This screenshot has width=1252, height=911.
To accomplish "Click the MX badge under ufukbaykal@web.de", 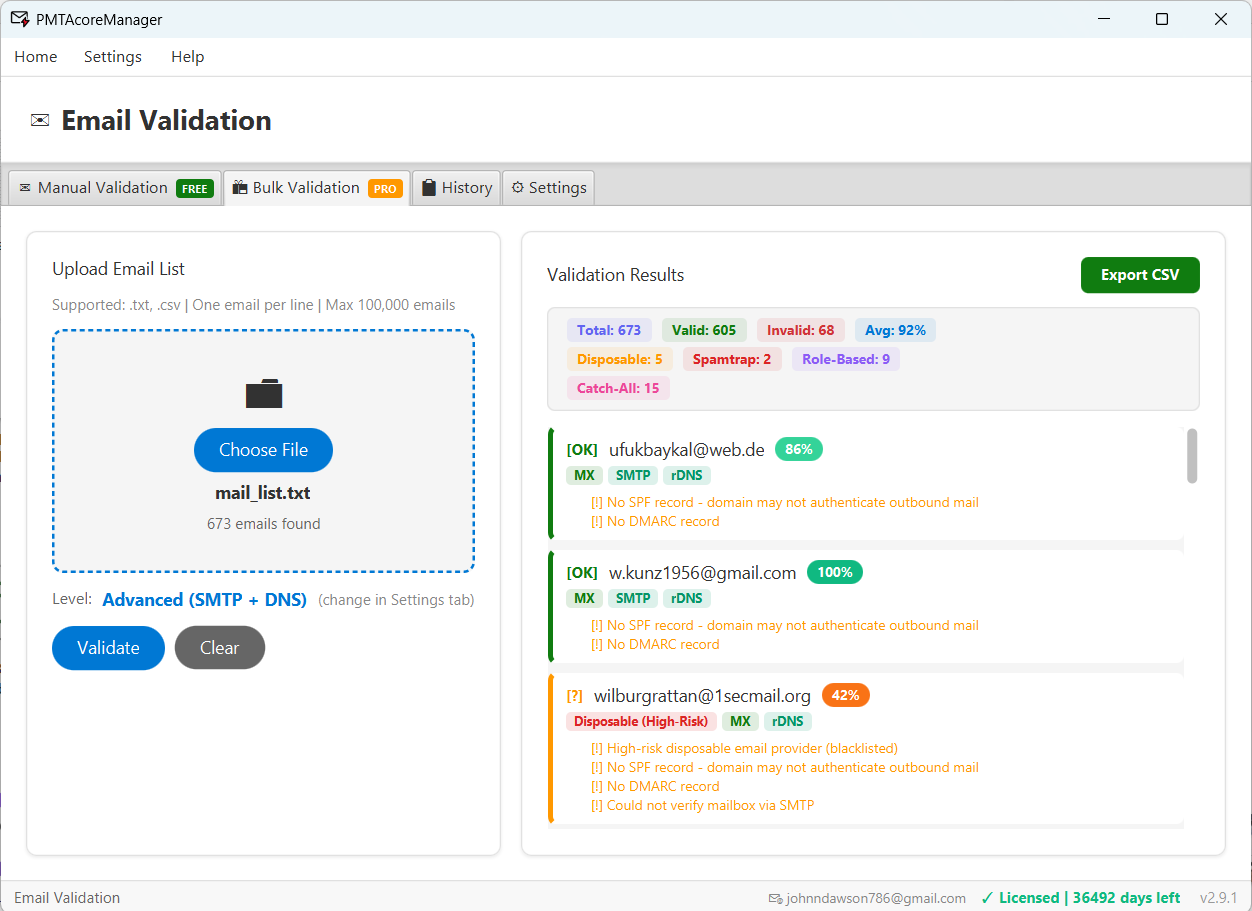I will click(584, 475).
